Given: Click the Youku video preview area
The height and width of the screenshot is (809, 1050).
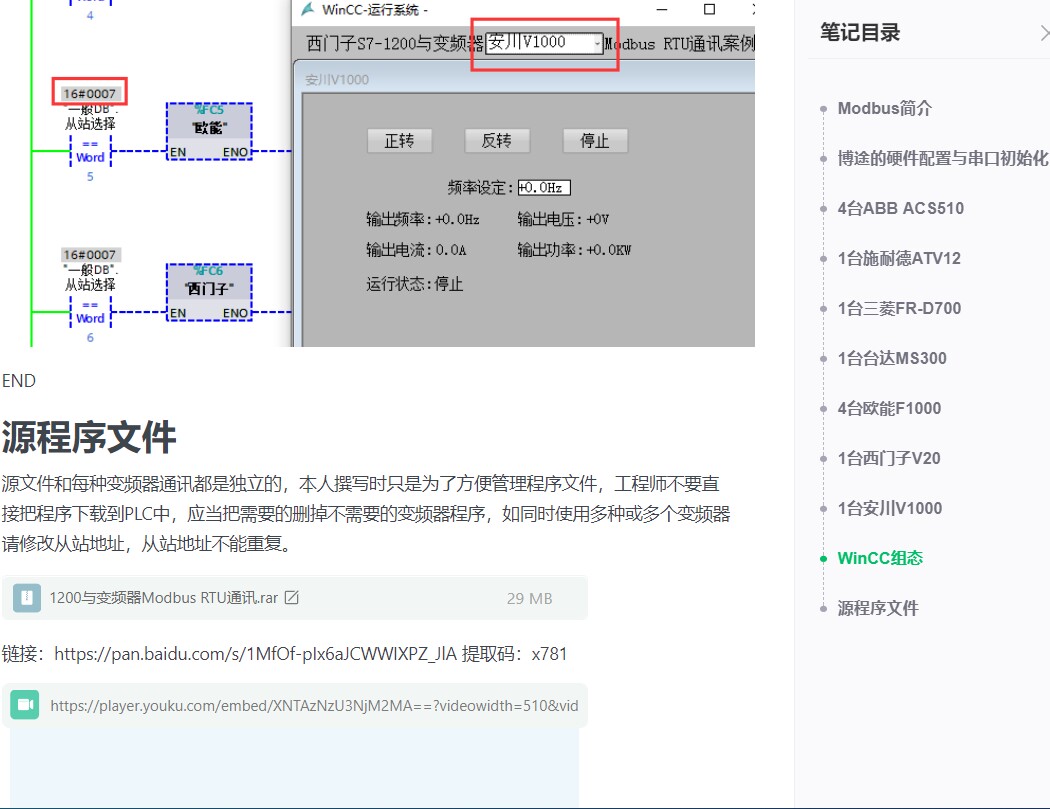Looking at the screenshot, I should pos(295,767).
